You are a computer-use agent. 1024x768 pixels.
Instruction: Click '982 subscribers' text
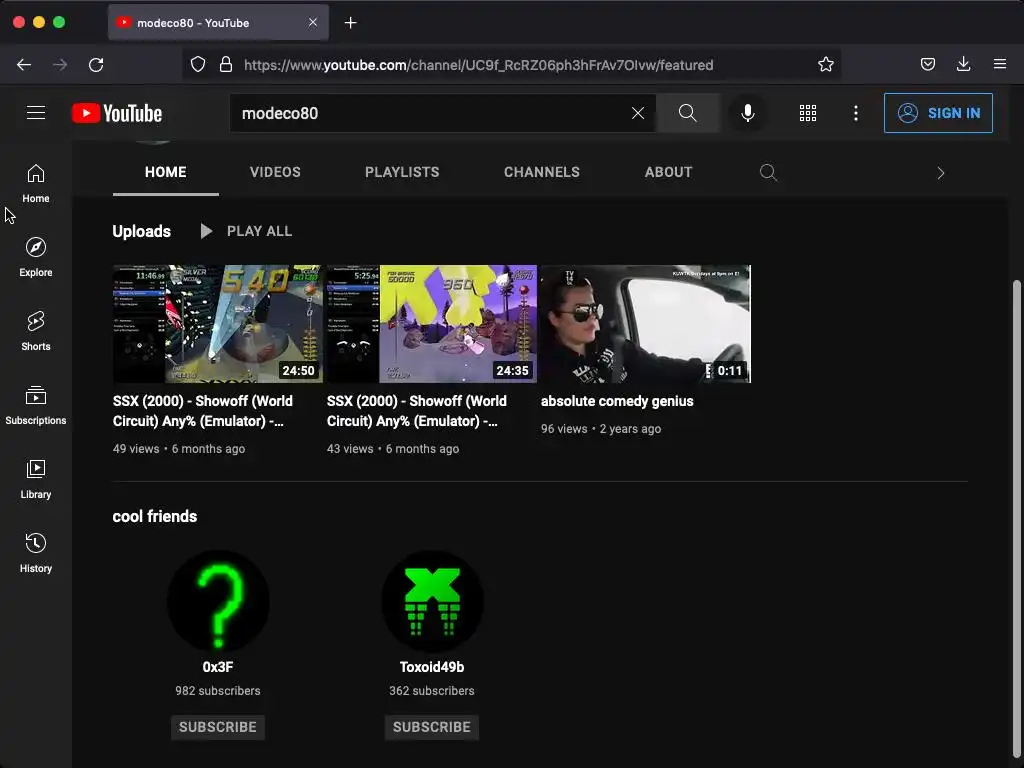218,690
